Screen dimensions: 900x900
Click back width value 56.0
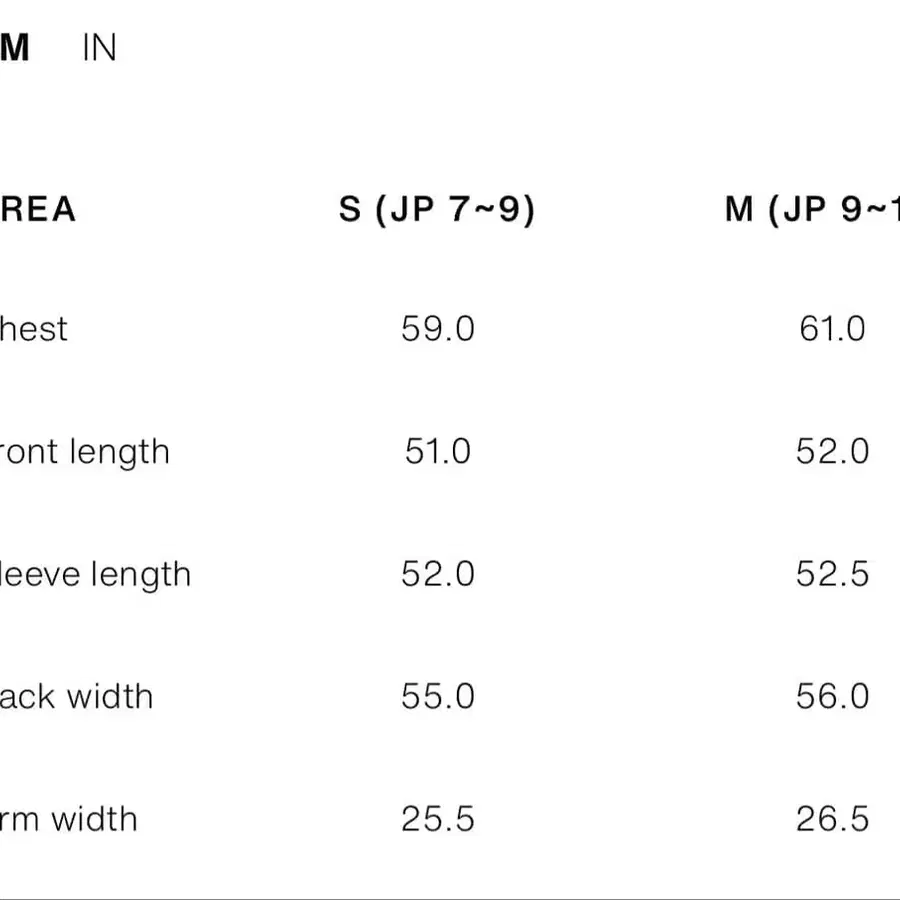point(832,697)
